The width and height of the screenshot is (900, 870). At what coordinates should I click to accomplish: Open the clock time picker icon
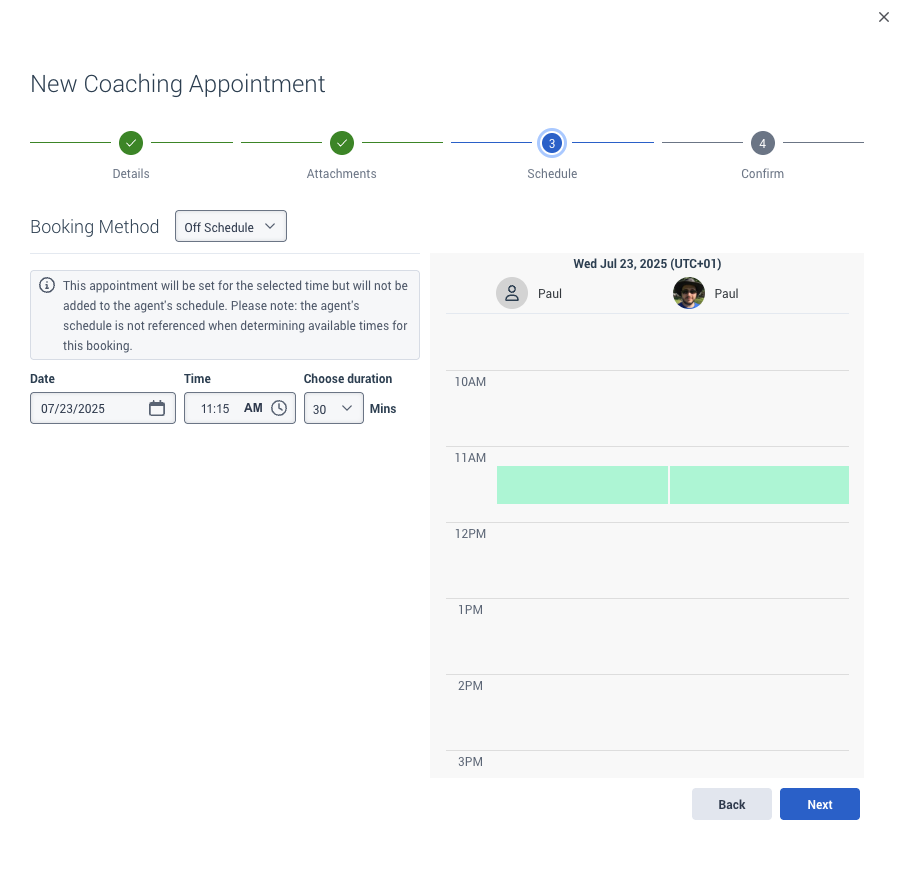[x=279, y=408]
